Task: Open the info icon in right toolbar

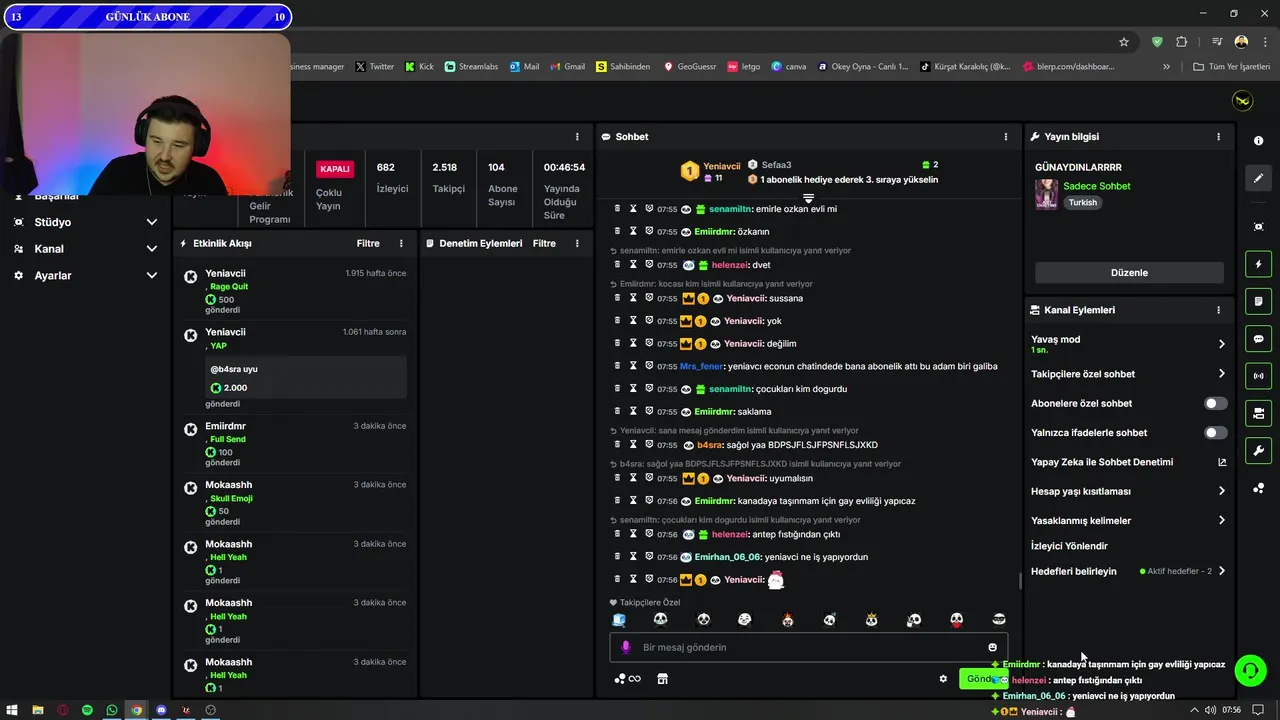Action: 1258,141
